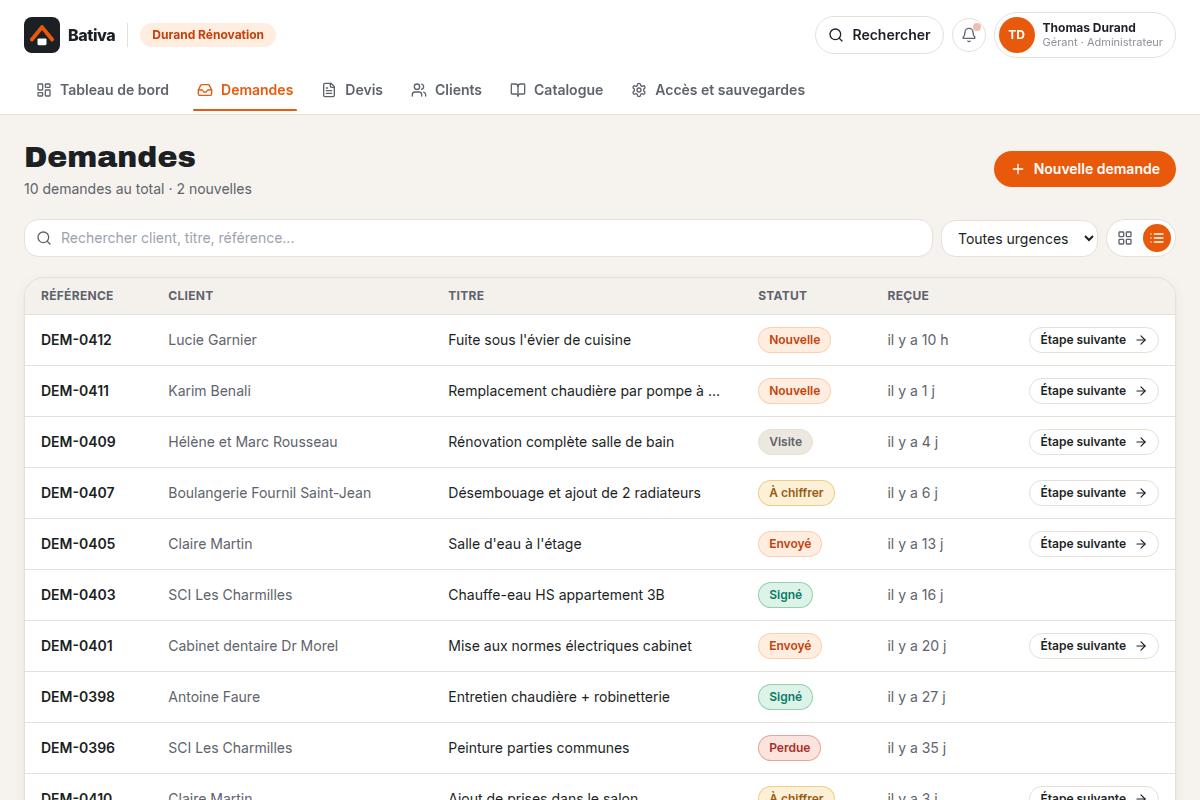Click the Accès et sauvegardes gear icon
Screen dimensions: 1200x800
(639, 90)
